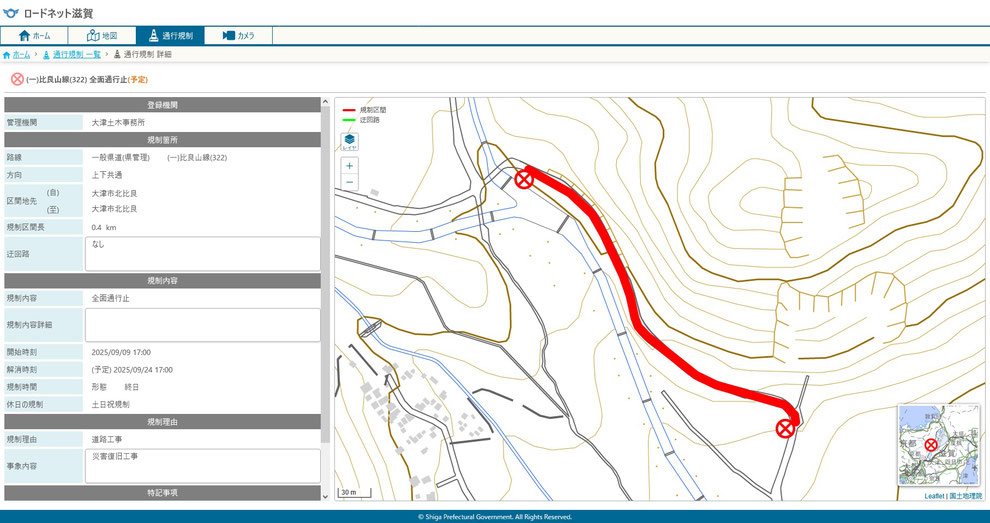Screen dimensions: 990x523
Task: Zoom in the map with plus button
Action: coord(349,166)
